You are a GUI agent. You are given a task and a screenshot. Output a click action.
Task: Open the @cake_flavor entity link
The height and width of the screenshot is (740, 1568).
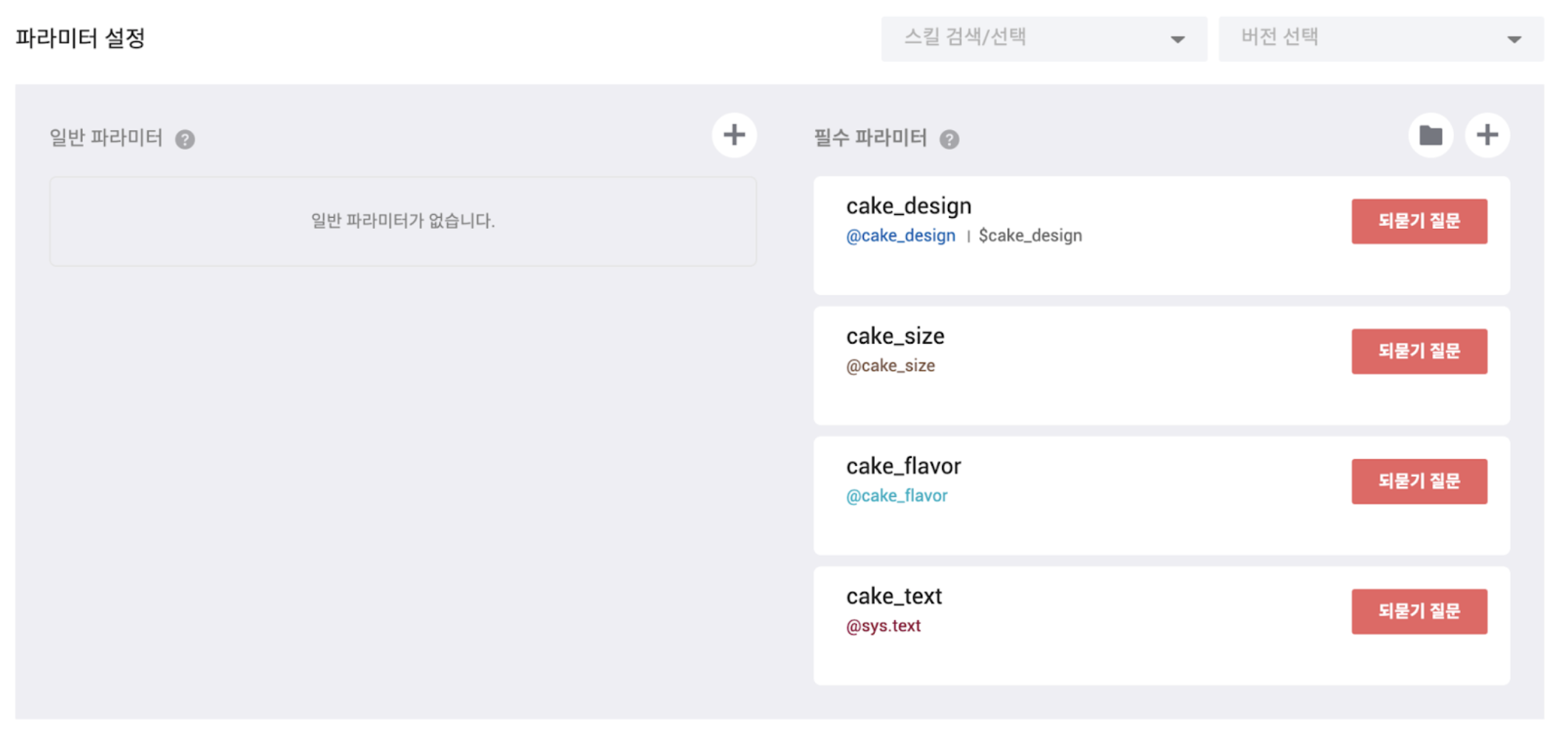[x=896, y=496]
